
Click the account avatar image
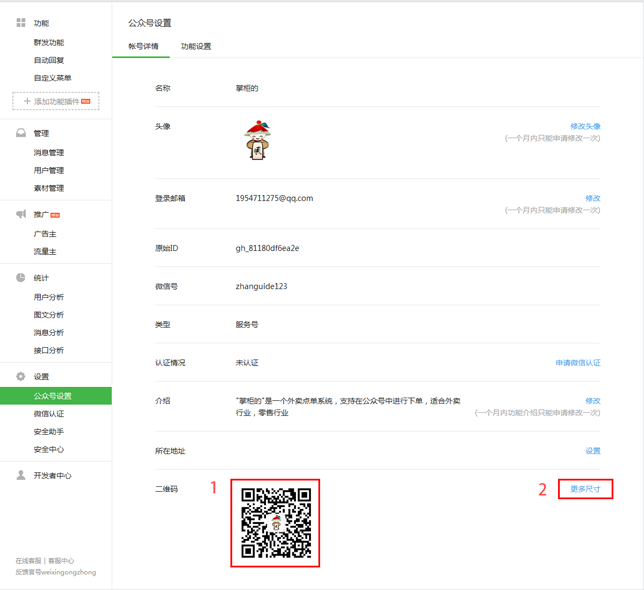[x=259, y=141]
